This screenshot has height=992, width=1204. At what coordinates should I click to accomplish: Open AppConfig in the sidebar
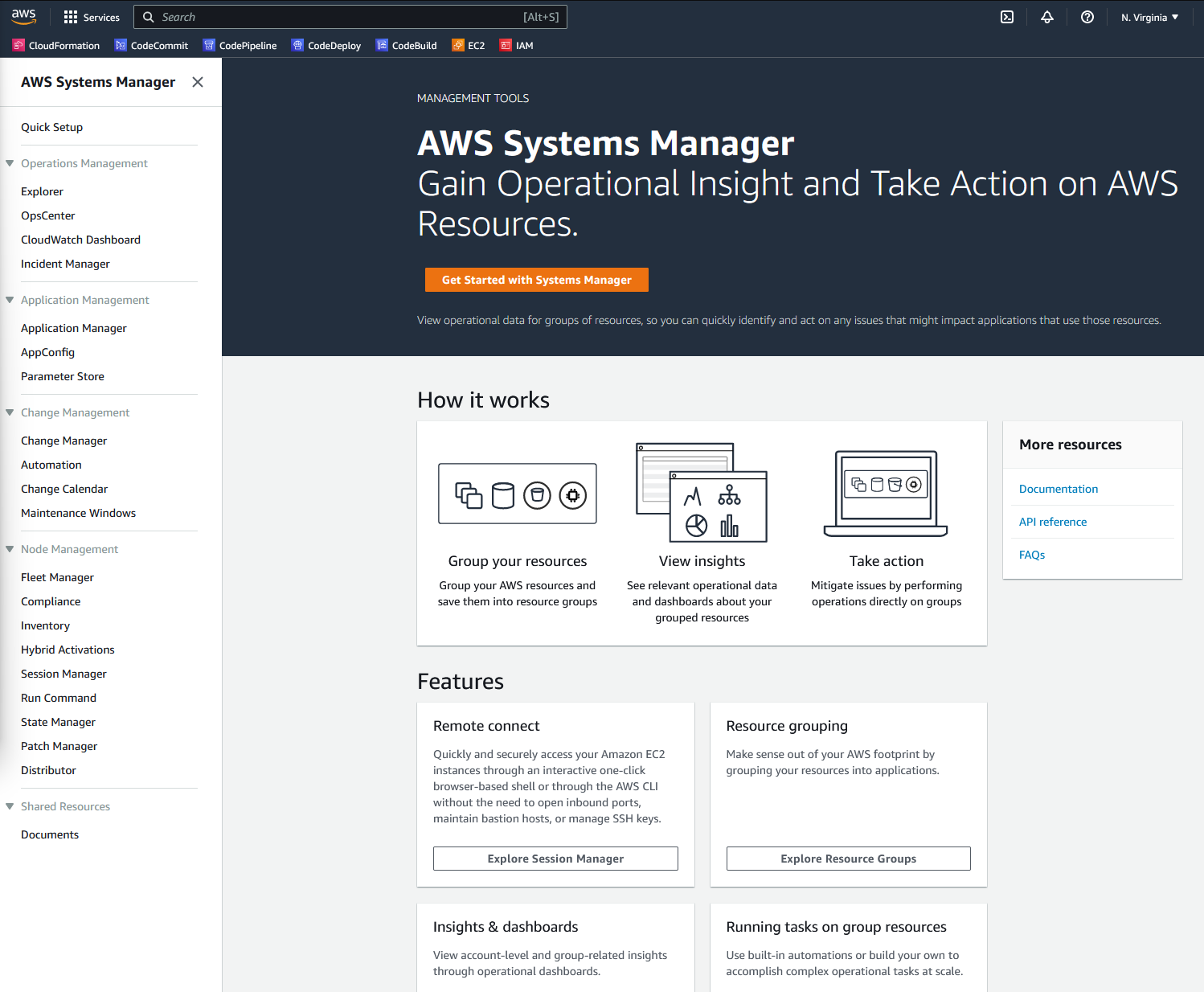47,352
